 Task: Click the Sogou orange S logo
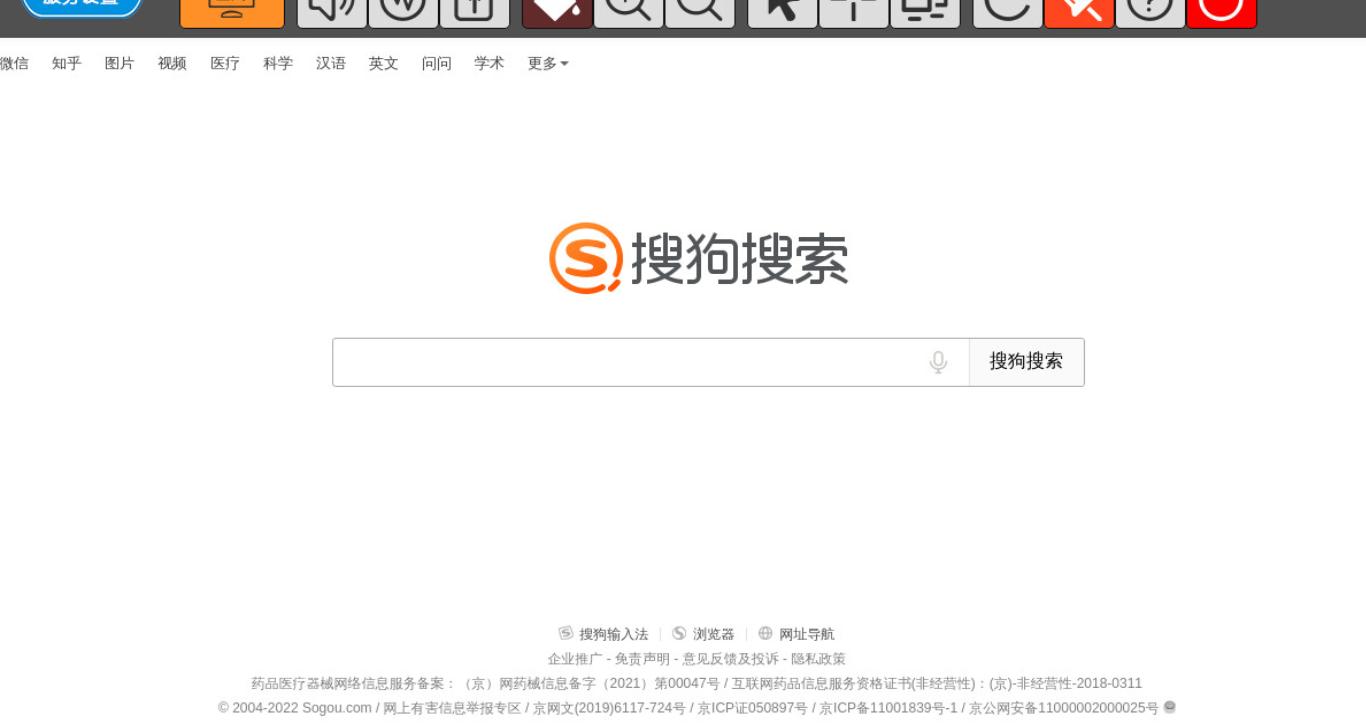pyautogui.click(x=586, y=258)
